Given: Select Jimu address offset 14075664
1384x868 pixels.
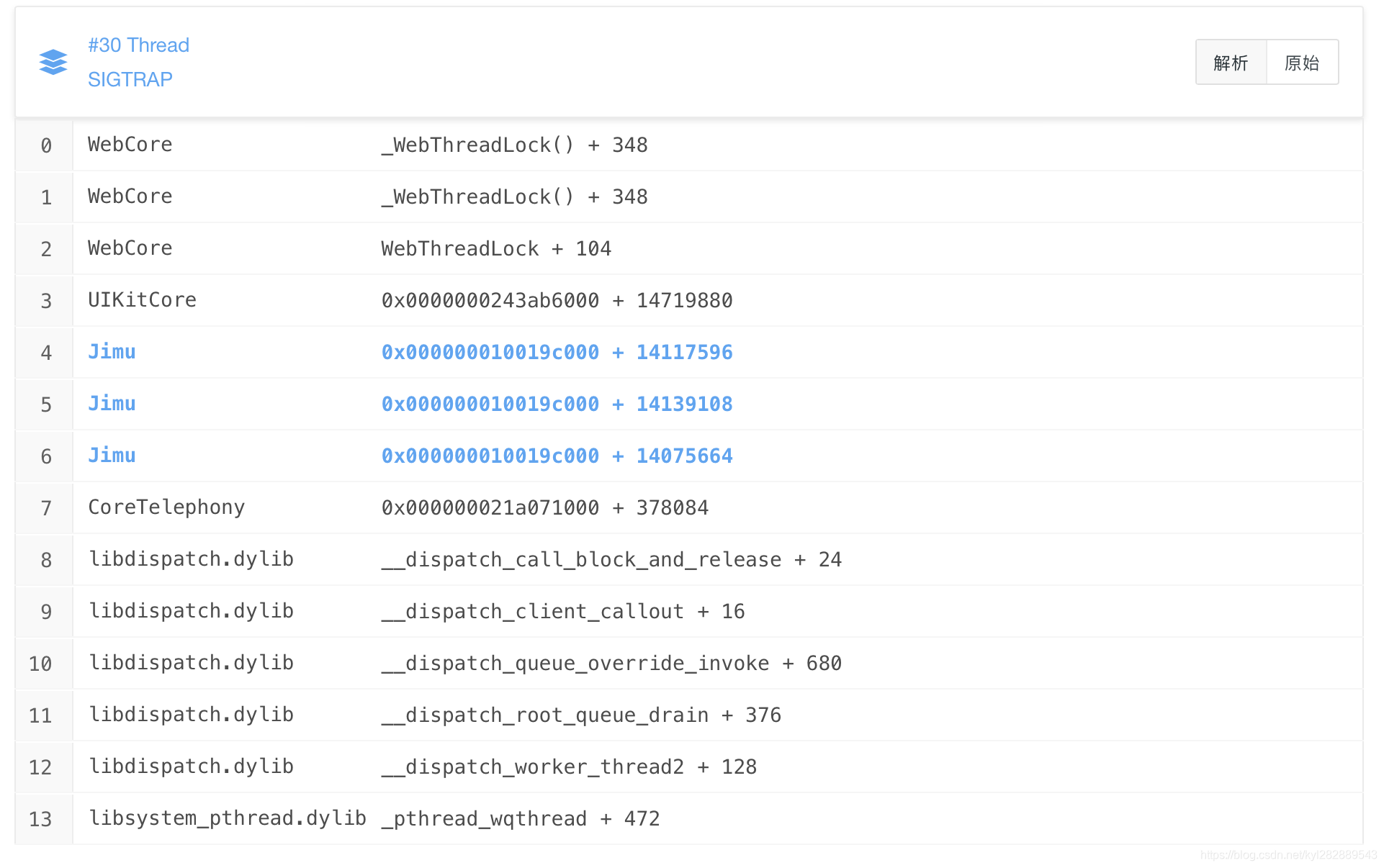Looking at the screenshot, I should coord(557,456).
